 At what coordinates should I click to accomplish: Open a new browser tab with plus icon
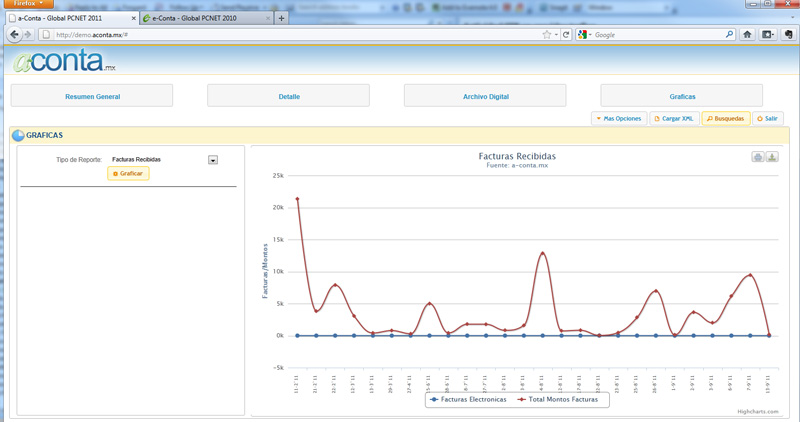[281, 18]
